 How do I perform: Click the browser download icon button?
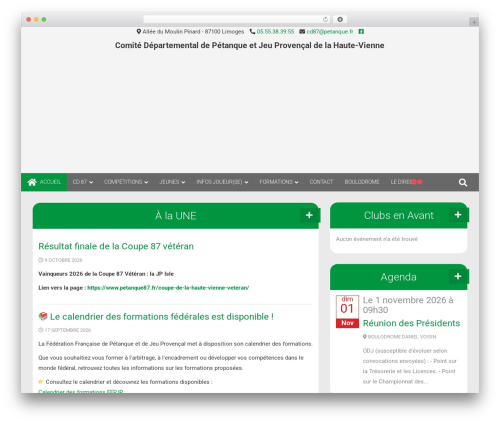pos(340,20)
